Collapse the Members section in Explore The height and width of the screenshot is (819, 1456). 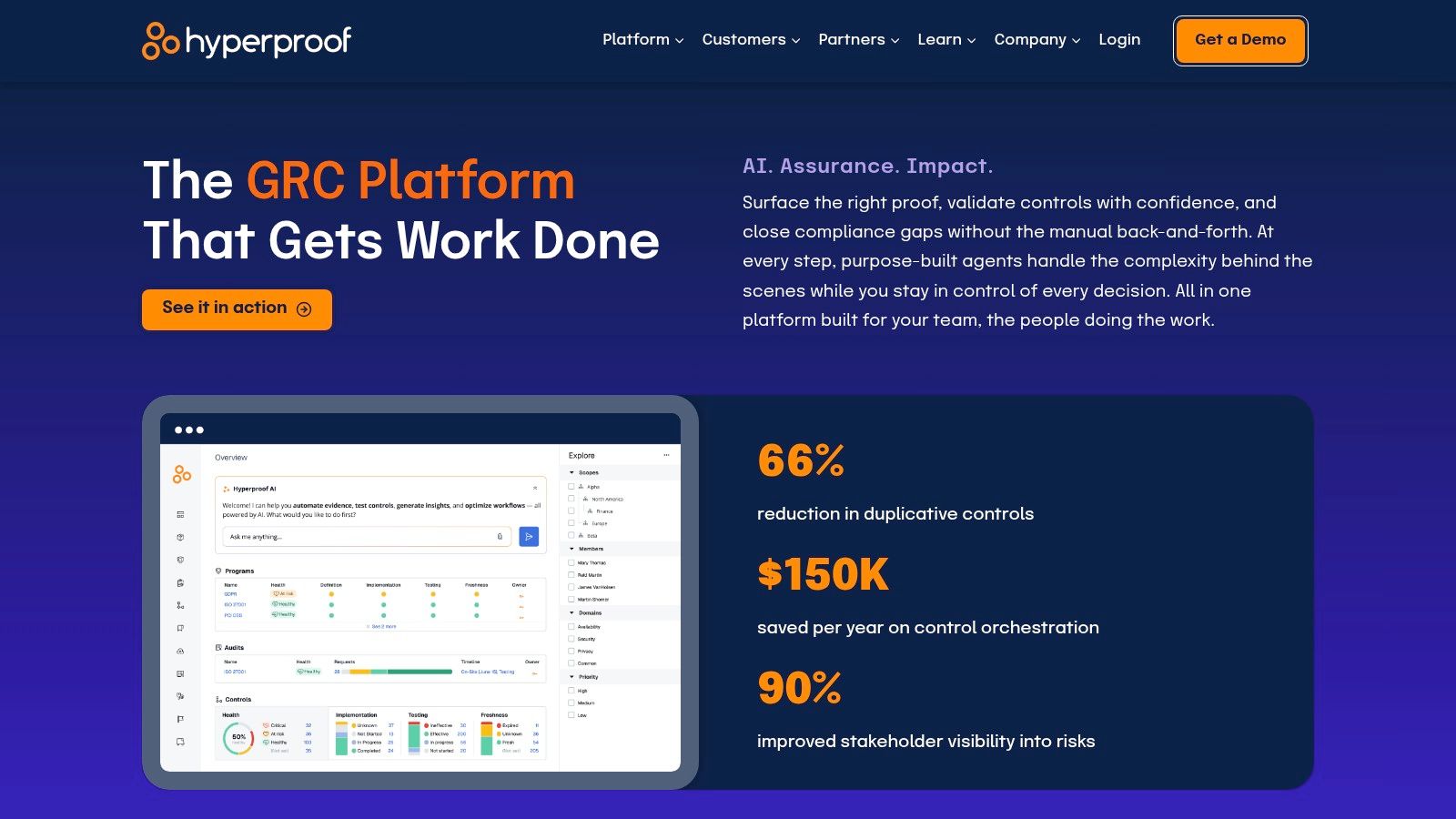tap(572, 549)
